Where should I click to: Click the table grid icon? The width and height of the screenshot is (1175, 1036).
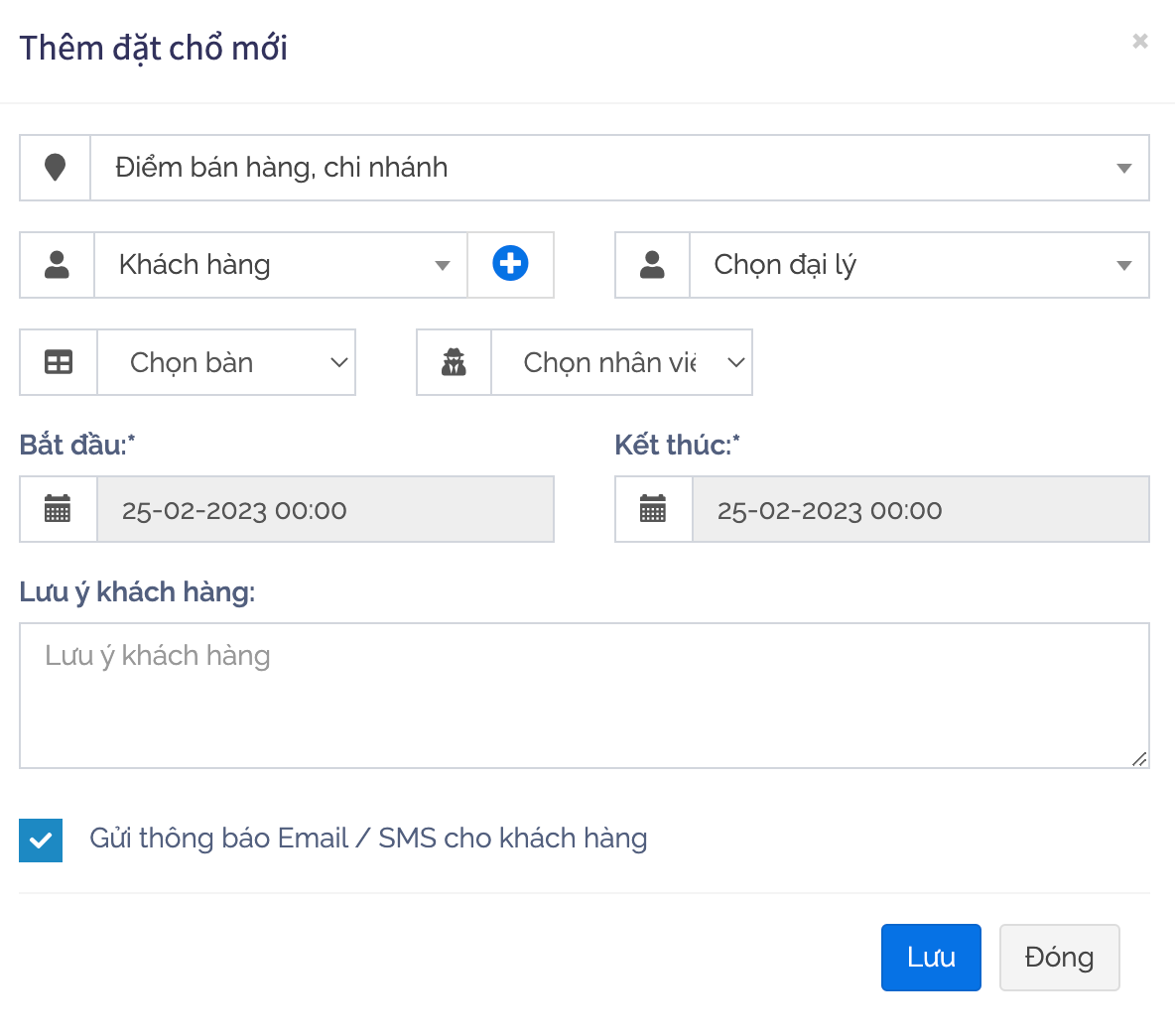pos(59,362)
